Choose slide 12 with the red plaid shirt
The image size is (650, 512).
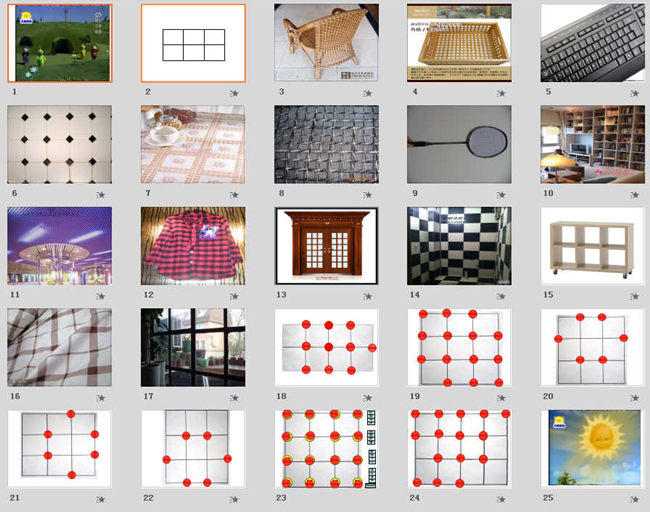[x=193, y=246]
